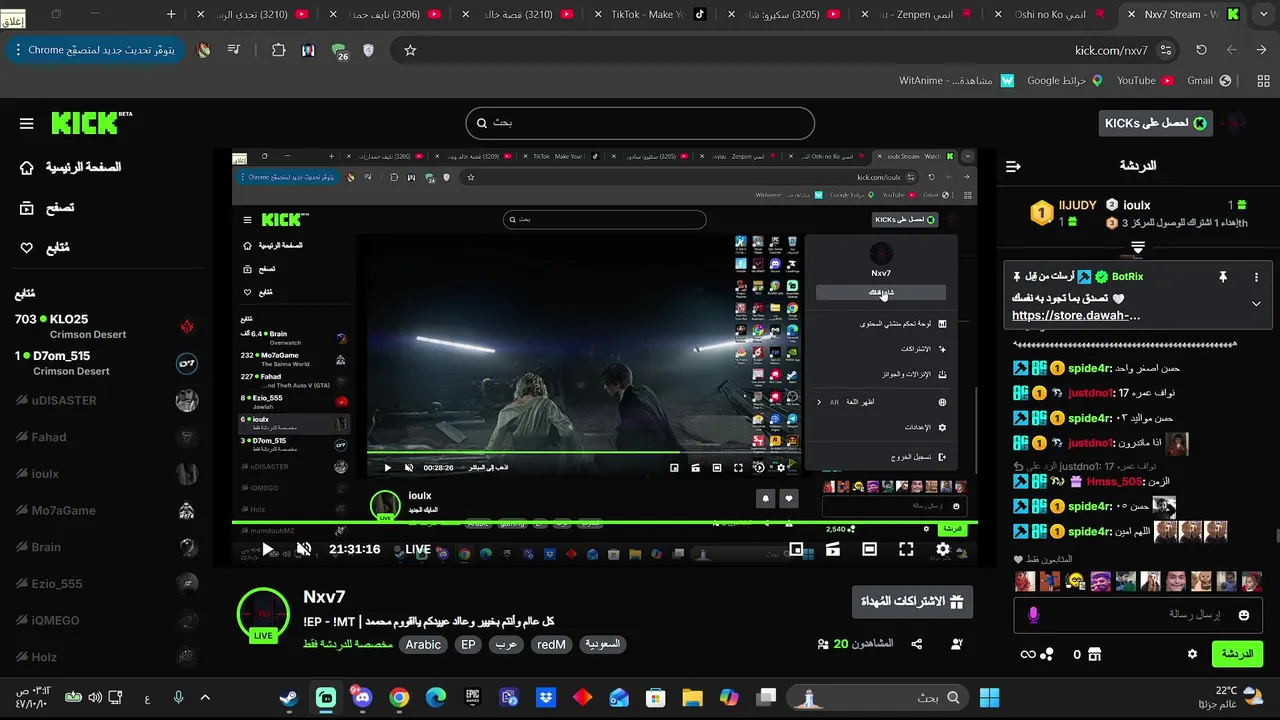This screenshot has width=1280, height=720.
Task: Open KLO25 channel in followed list
Action: 106,326
